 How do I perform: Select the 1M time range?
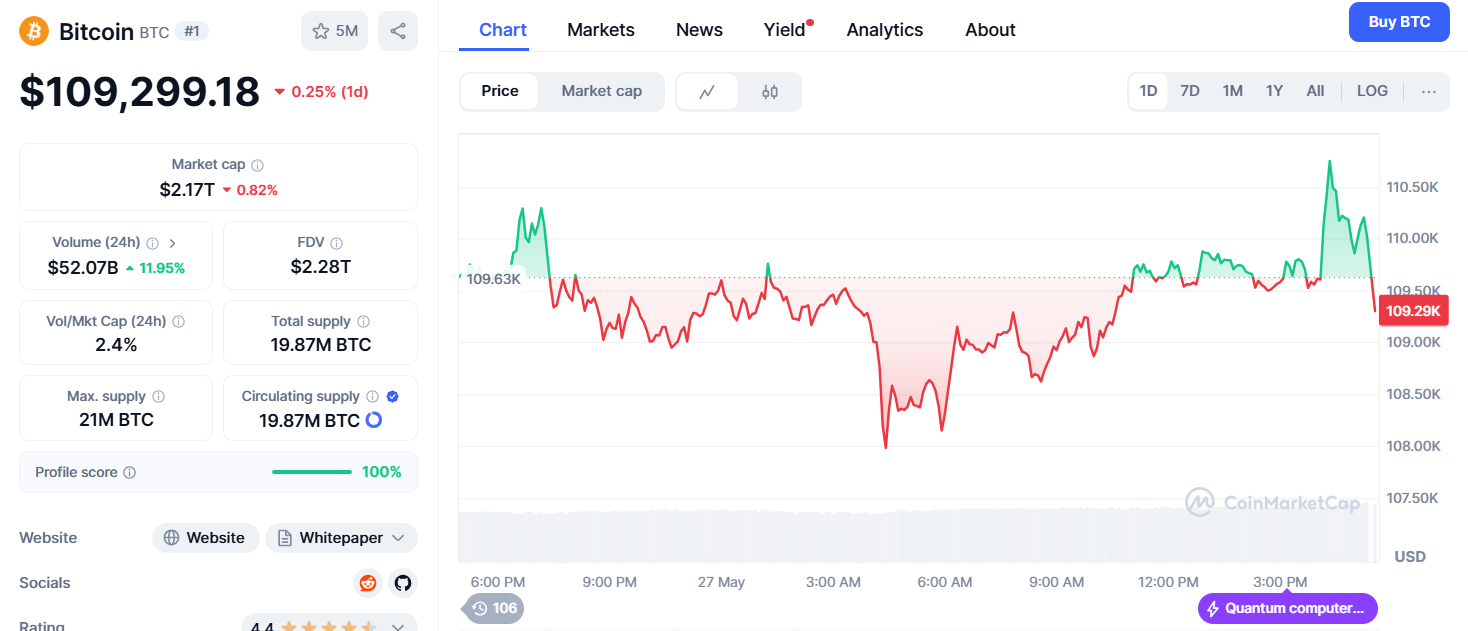click(1232, 91)
